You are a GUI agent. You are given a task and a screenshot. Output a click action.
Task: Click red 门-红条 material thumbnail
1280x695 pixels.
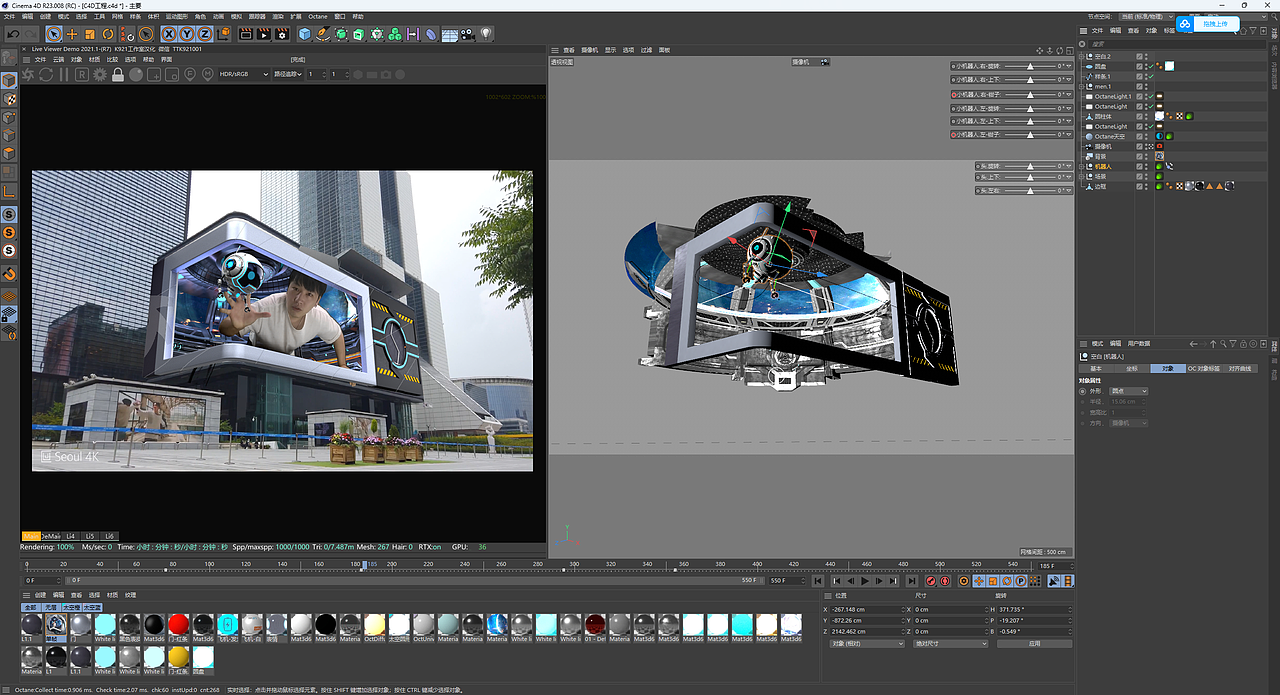(x=178, y=626)
